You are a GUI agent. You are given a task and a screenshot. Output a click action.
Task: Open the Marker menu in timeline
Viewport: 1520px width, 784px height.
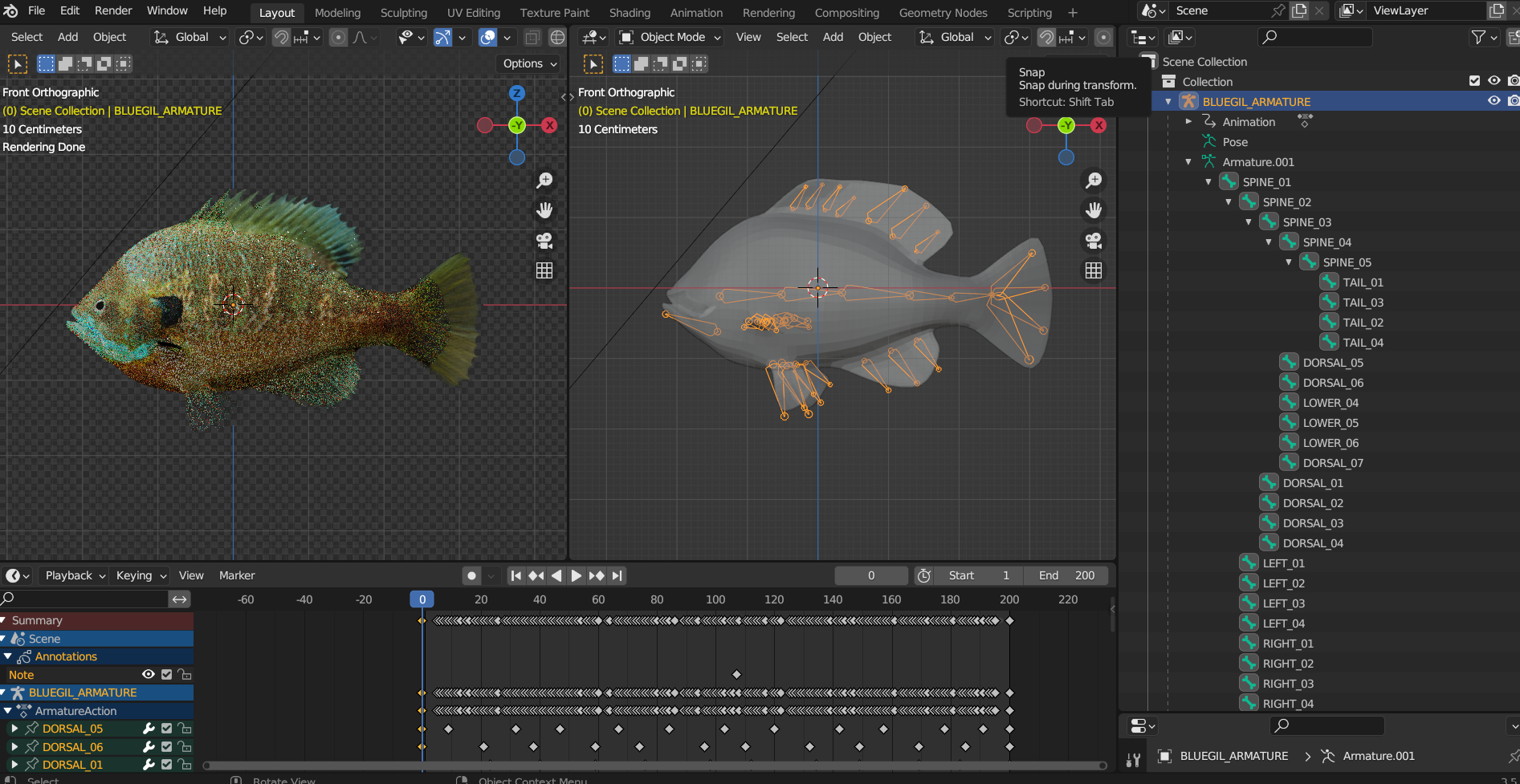click(x=237, y=575)
